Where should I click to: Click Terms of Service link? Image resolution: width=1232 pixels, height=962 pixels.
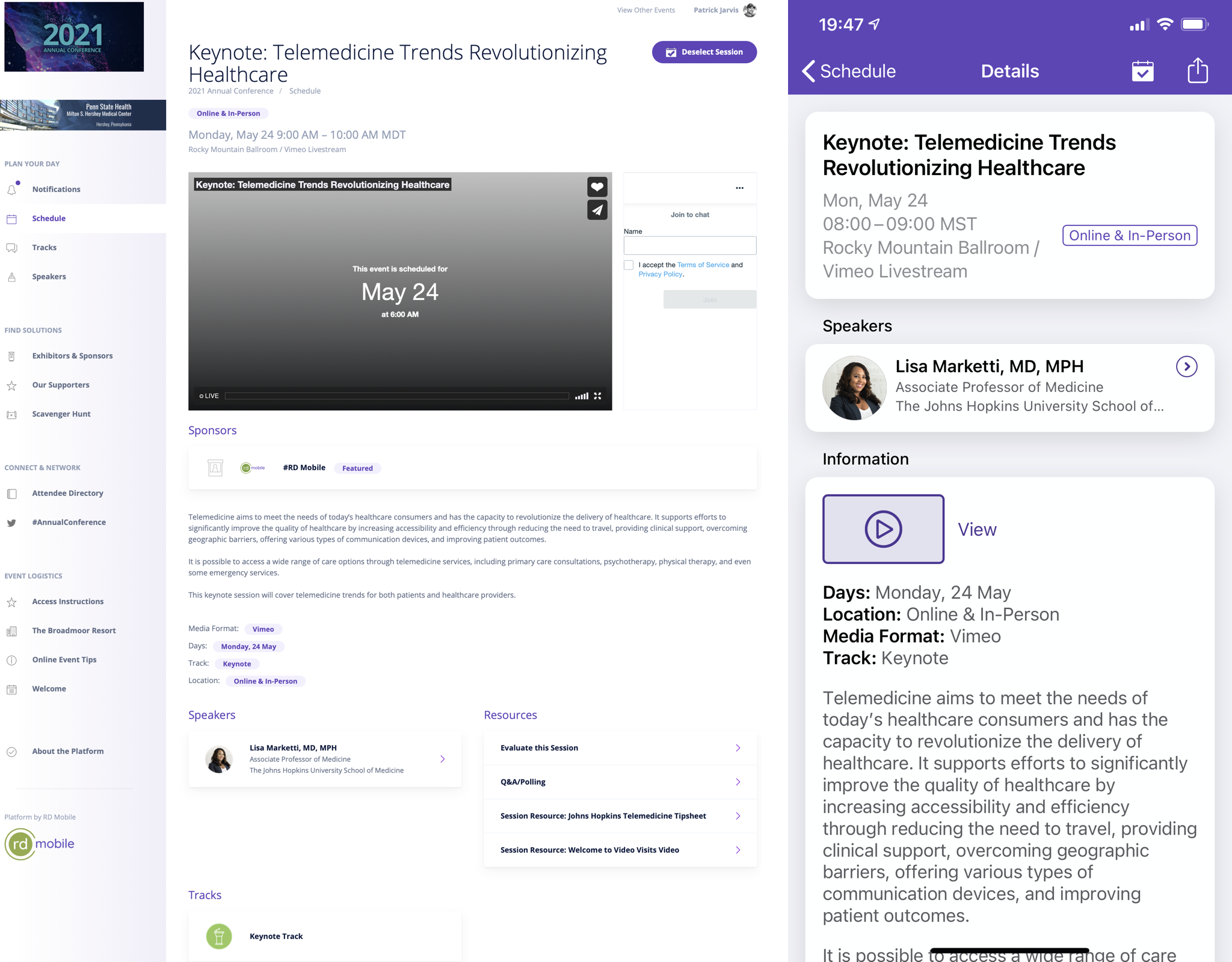(x=703, y=265)
